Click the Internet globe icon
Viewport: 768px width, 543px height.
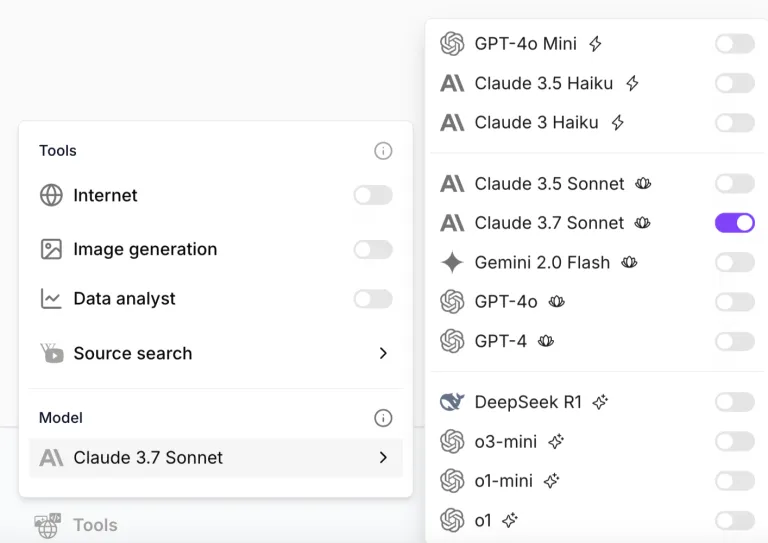coord(51,195)
